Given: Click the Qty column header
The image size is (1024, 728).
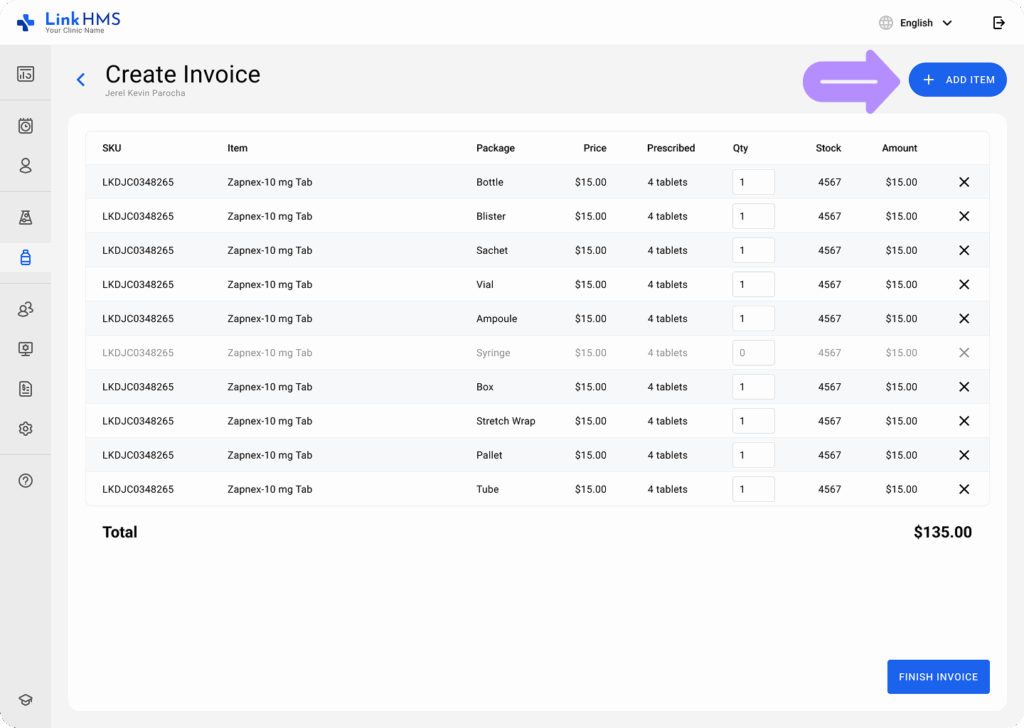Looking at the screenshot, I should click(x=740, y=148).
